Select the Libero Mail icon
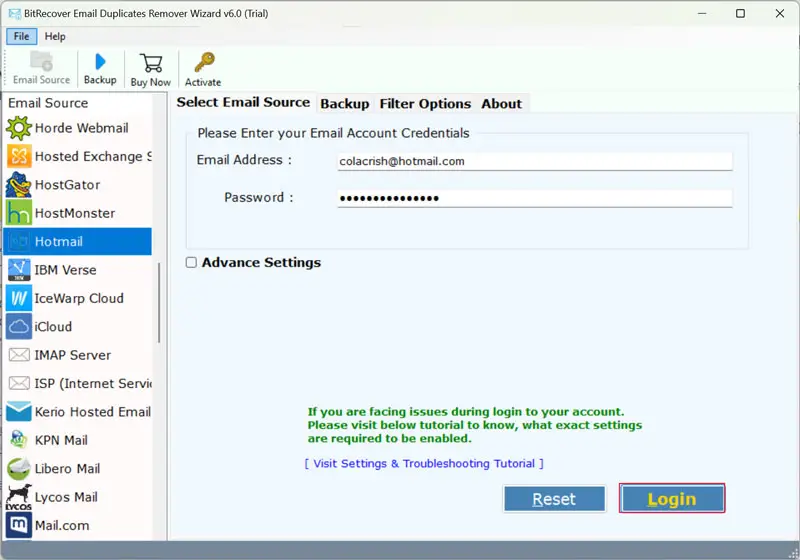Viewport: 800px width, 560px height. [x=19, y=468]
